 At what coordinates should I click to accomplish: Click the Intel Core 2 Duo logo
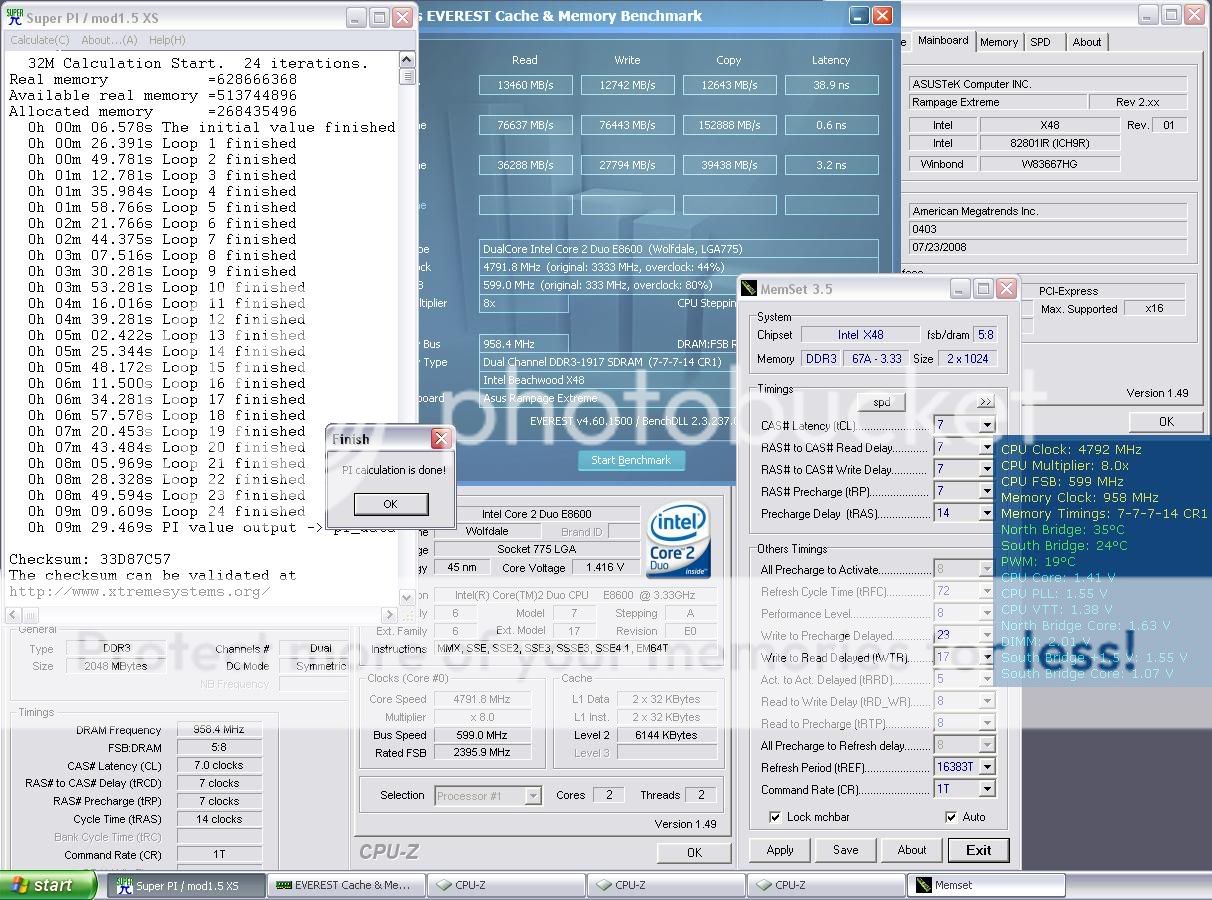click(x=679, y=541)
